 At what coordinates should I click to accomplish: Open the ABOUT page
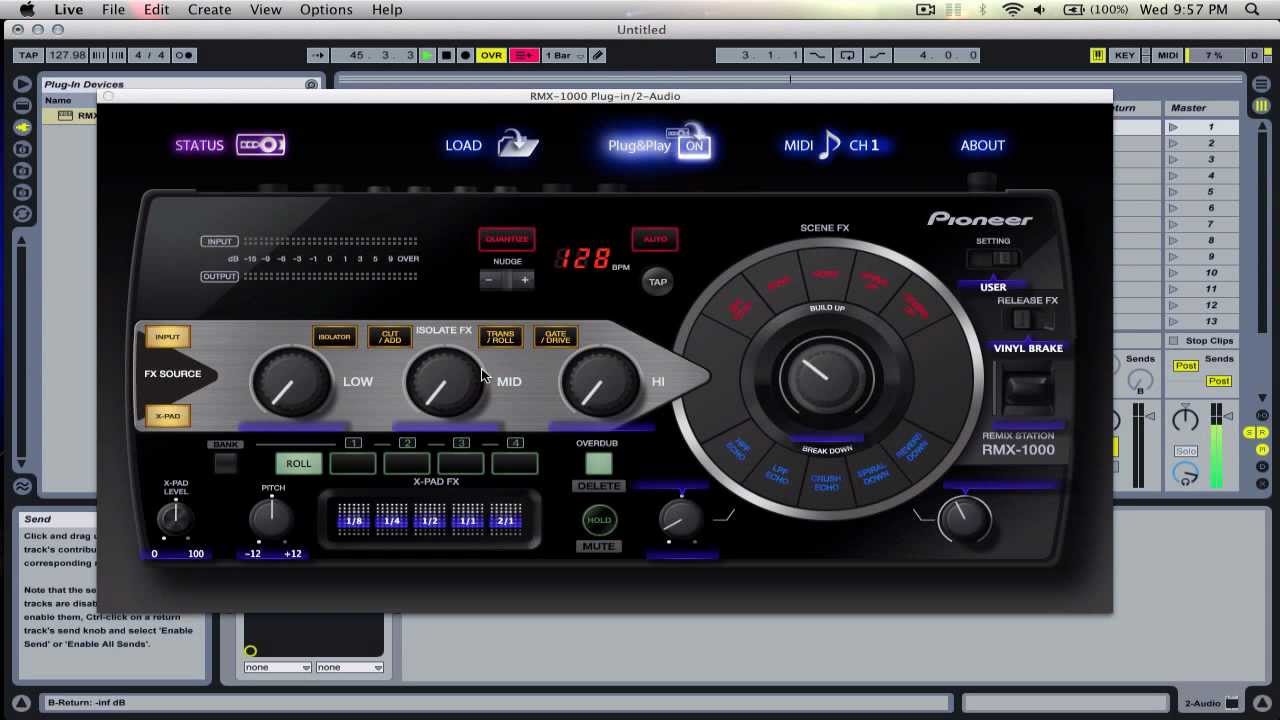click(x=982, y=145)
